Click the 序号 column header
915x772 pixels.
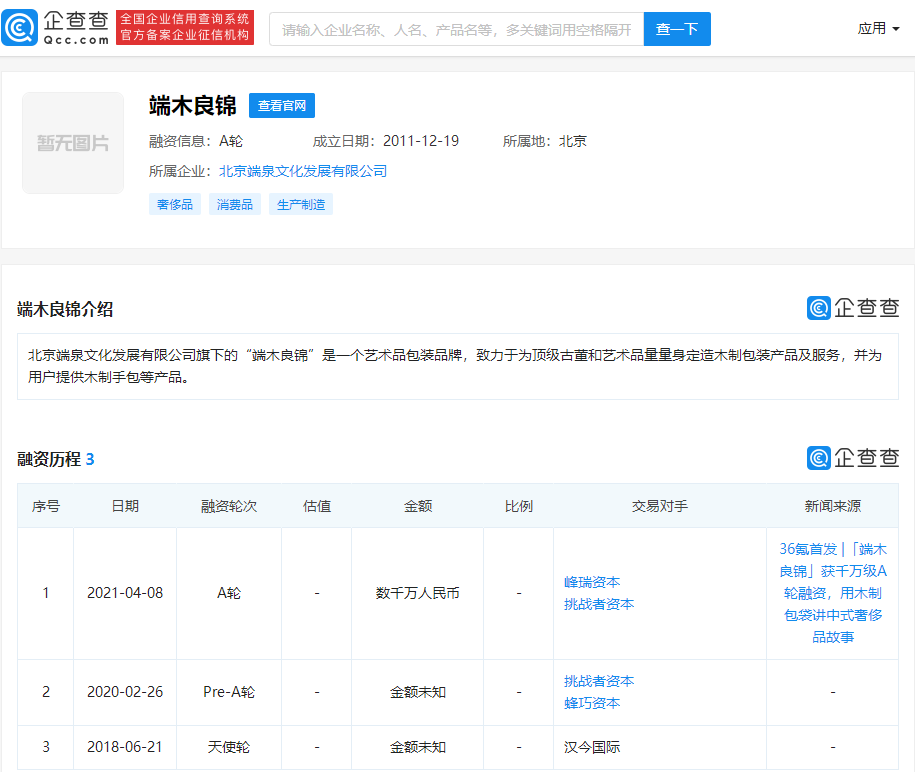point(46,506)
